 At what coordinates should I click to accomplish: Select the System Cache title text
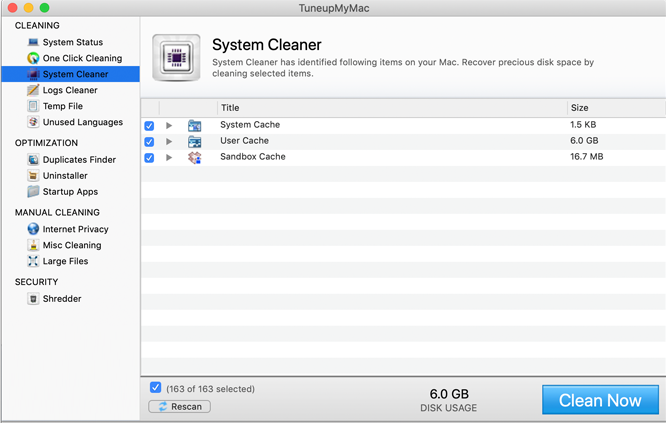(x=250, y=125)
